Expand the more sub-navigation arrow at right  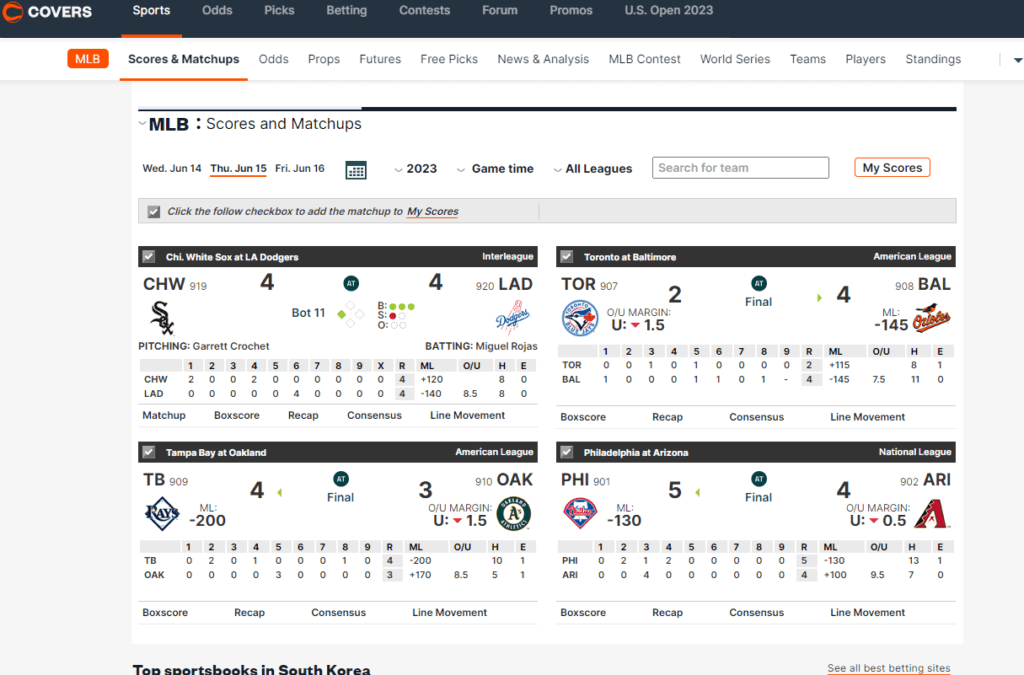(x=1017, y=59)
